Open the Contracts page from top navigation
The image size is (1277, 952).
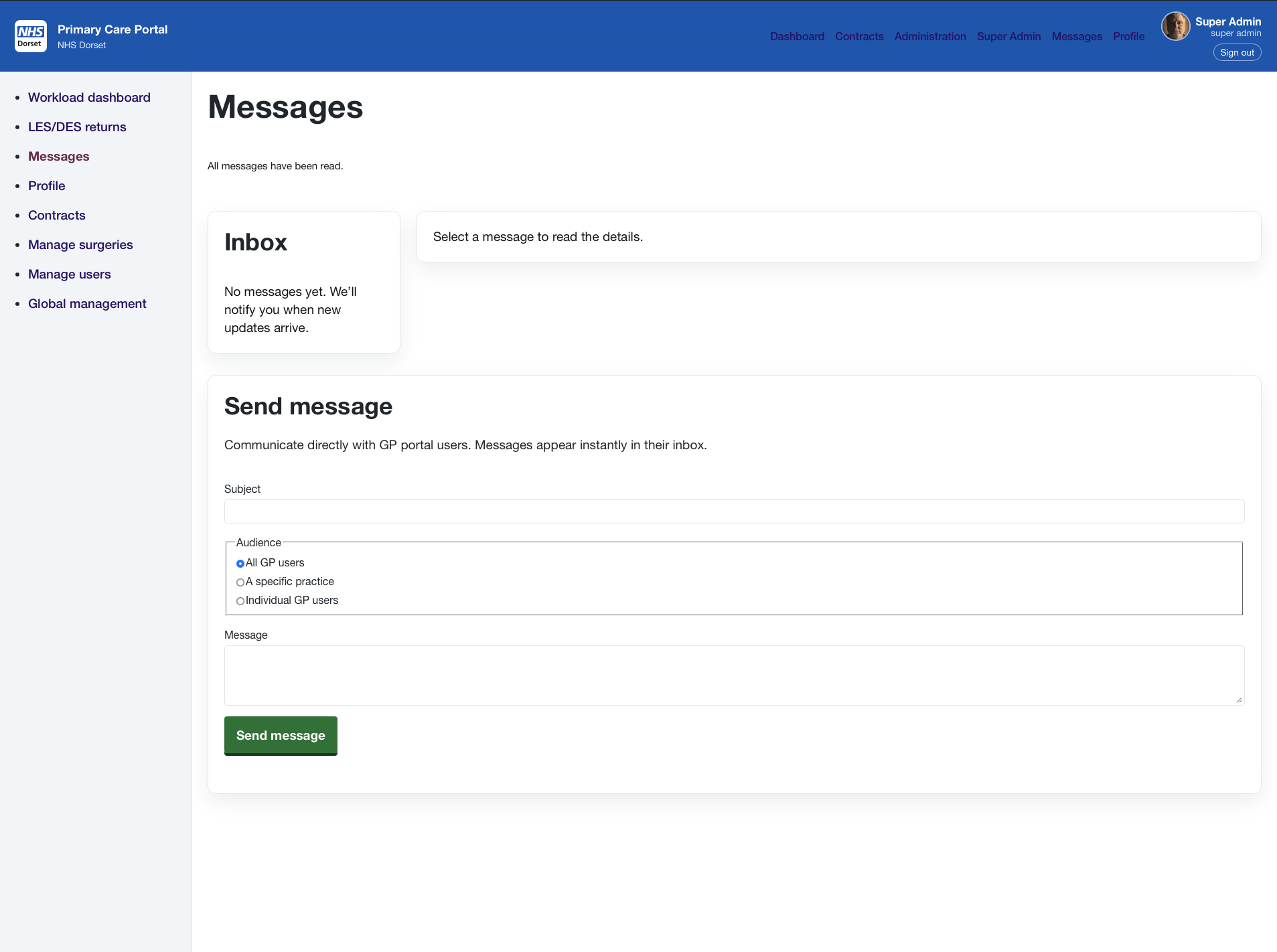(859, 37)
